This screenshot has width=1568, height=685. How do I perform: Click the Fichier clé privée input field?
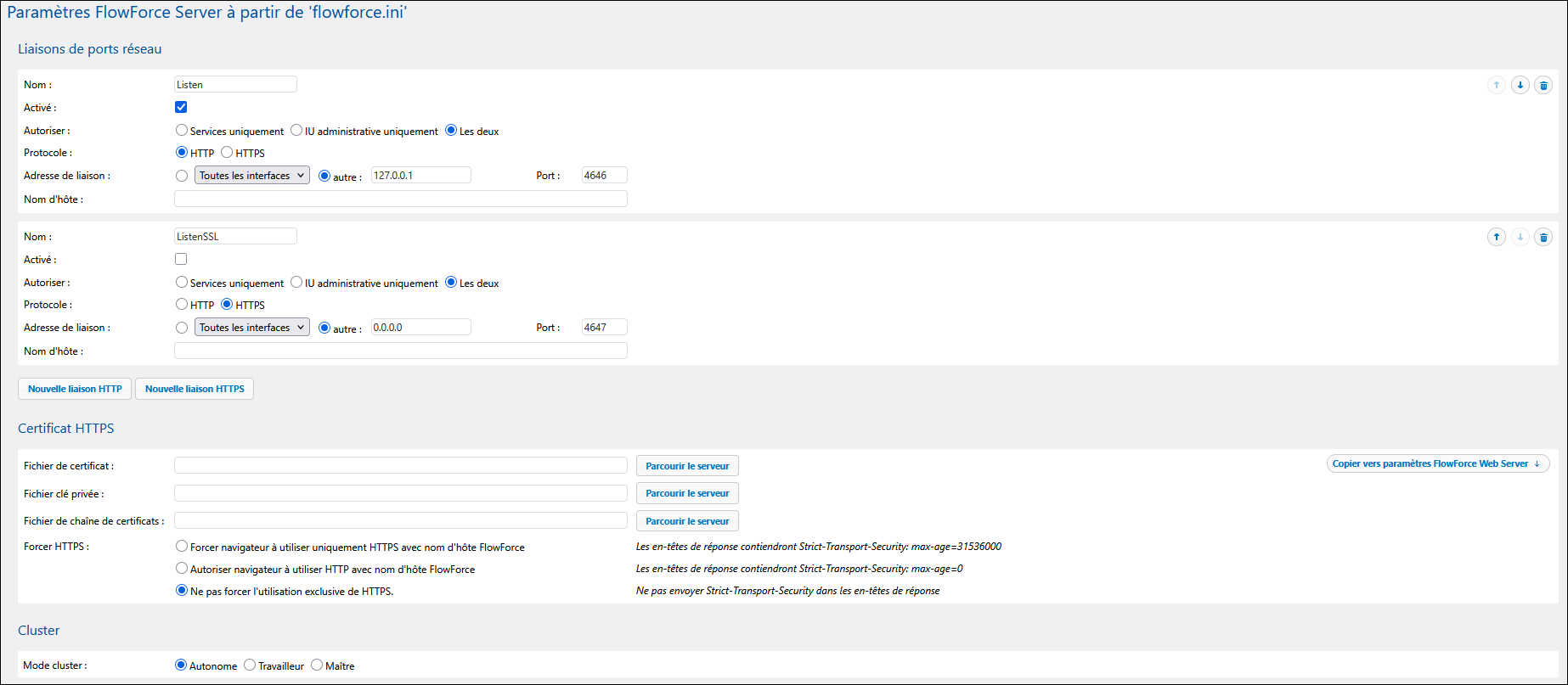400,493
